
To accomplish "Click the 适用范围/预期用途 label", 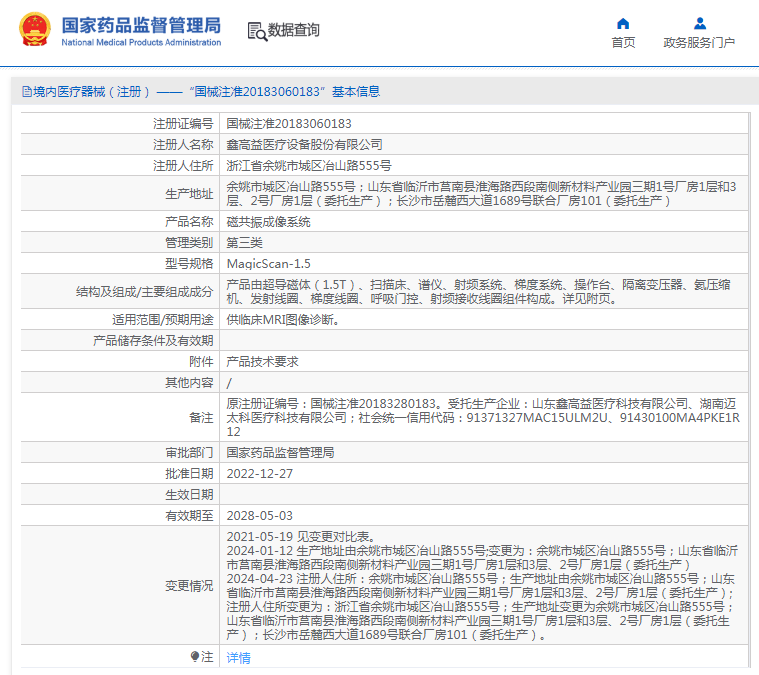I will (x=163, y=320).
